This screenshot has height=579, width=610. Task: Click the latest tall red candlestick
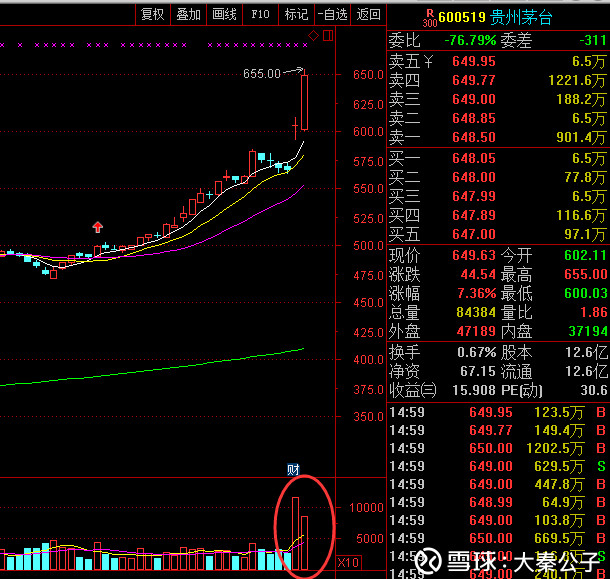click(305, 102)
